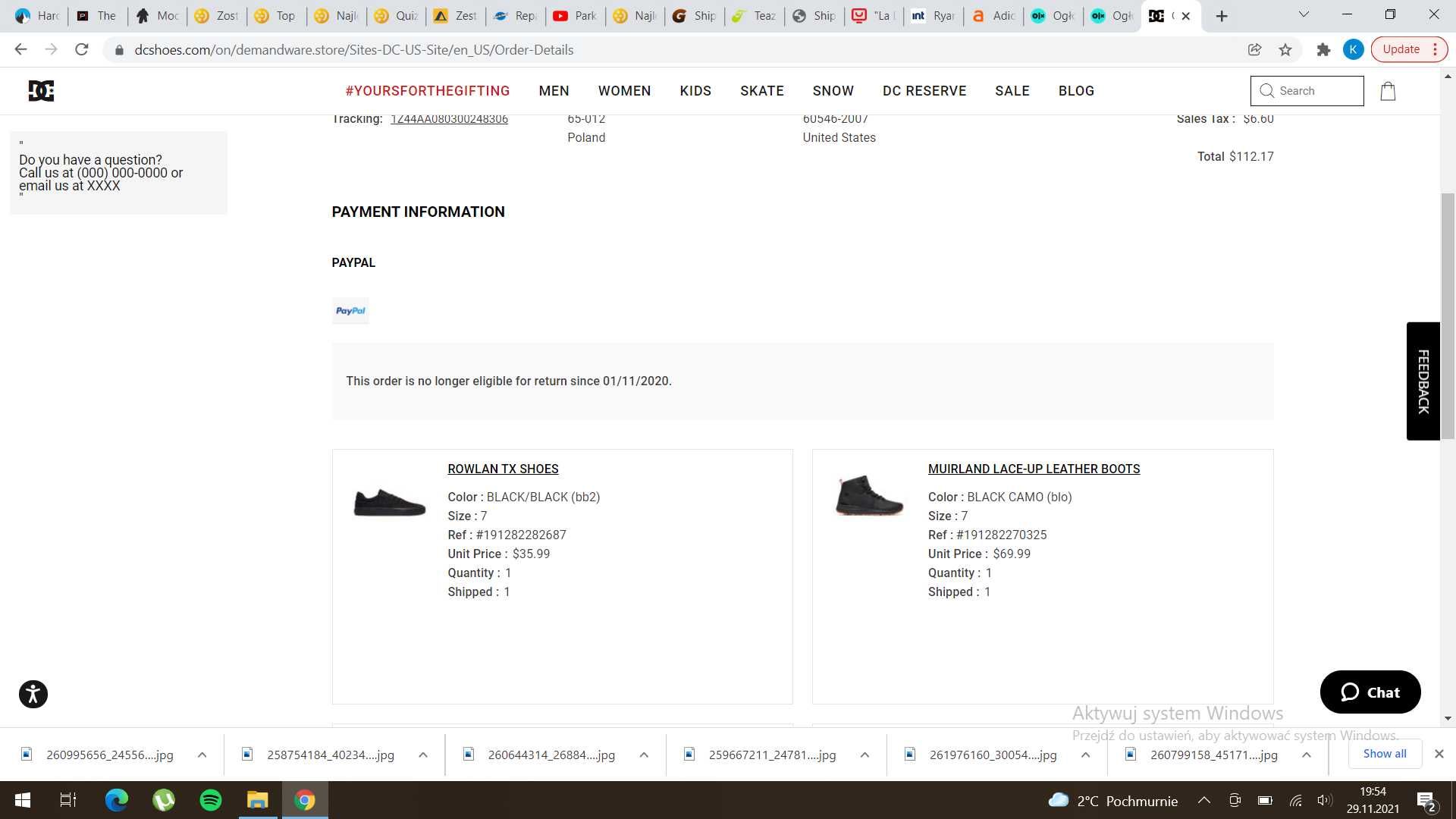Click the site lock icon in address bar
Screen dimensions: 1456x819
point(119,50)
